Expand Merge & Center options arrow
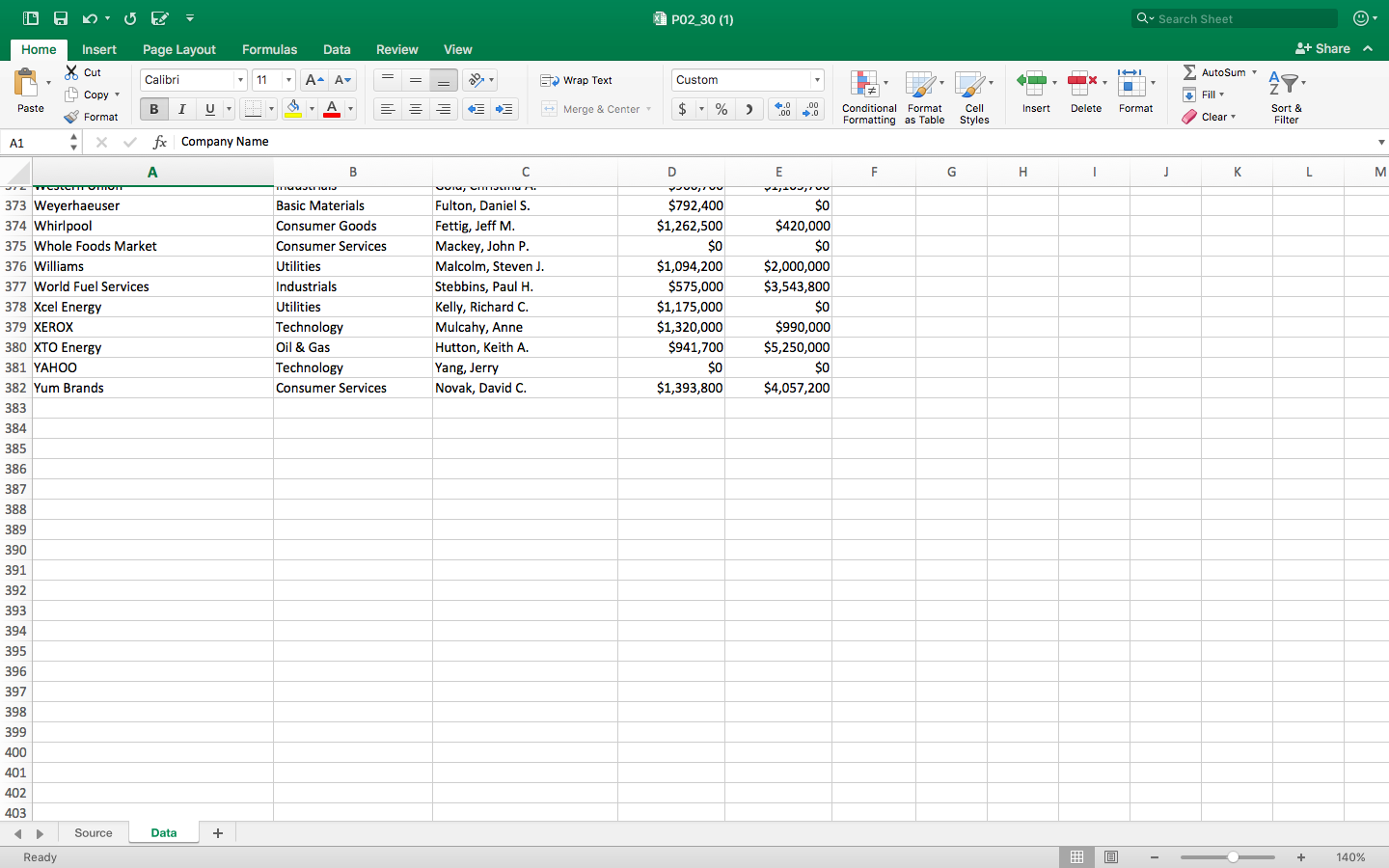This screenshot has height=868, width=1389. point(648,109)
